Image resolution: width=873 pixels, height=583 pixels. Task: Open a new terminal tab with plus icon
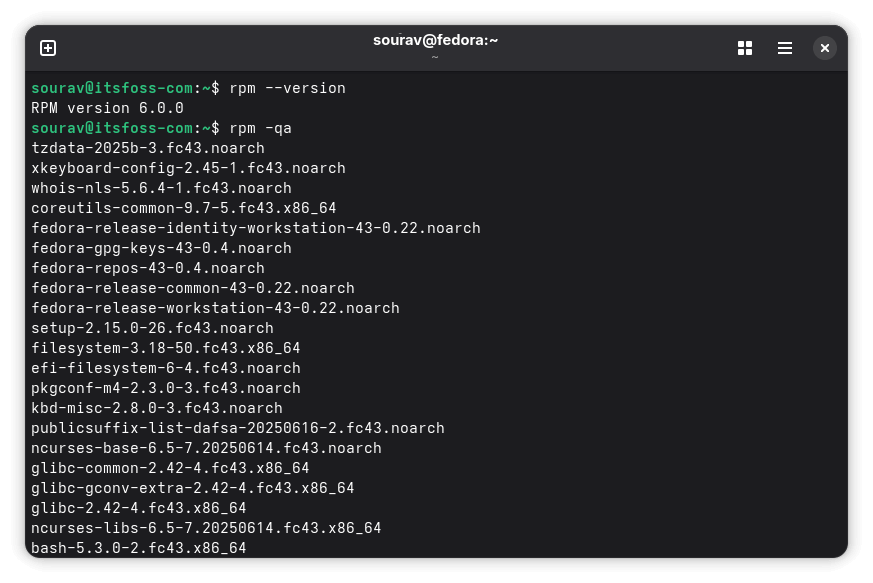pos(48,47)
